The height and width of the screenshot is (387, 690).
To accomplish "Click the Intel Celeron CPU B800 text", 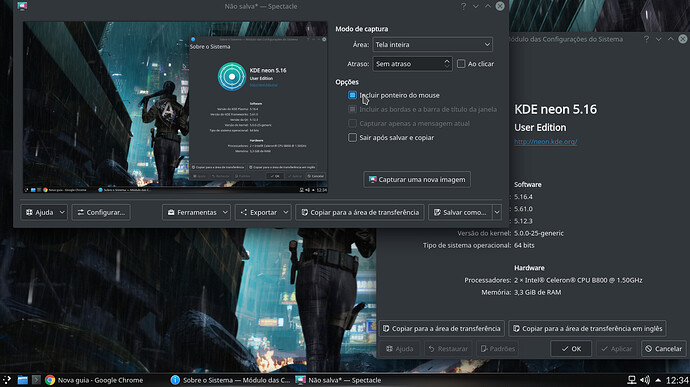I will 578,280.
